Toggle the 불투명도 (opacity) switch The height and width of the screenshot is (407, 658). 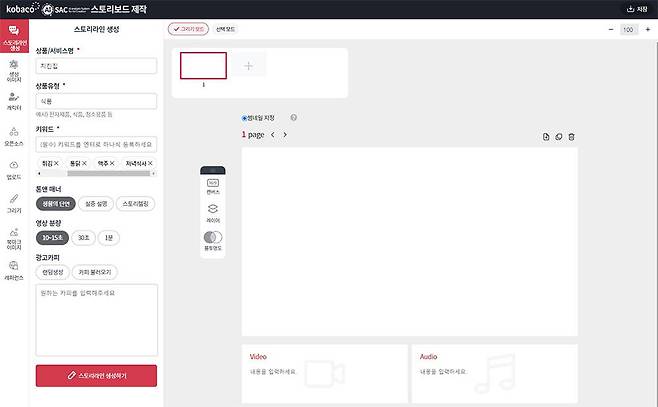(212, 238)
